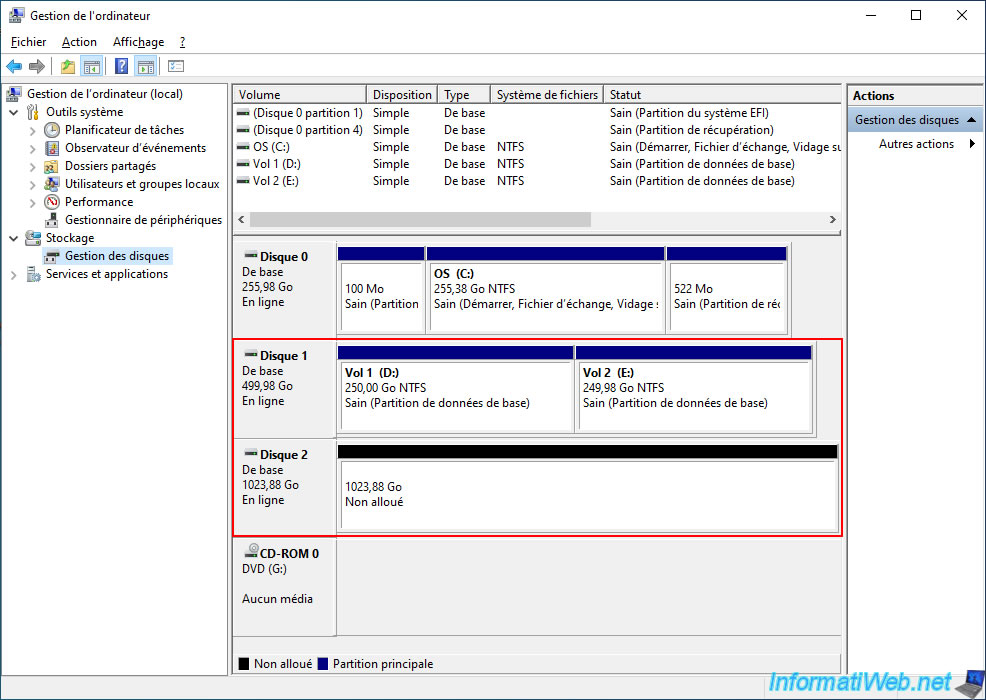The width and height of the screenshot is (986, 700).
Task: Open Autres actions submenu in Actions pane
Action: pos(916,144)
